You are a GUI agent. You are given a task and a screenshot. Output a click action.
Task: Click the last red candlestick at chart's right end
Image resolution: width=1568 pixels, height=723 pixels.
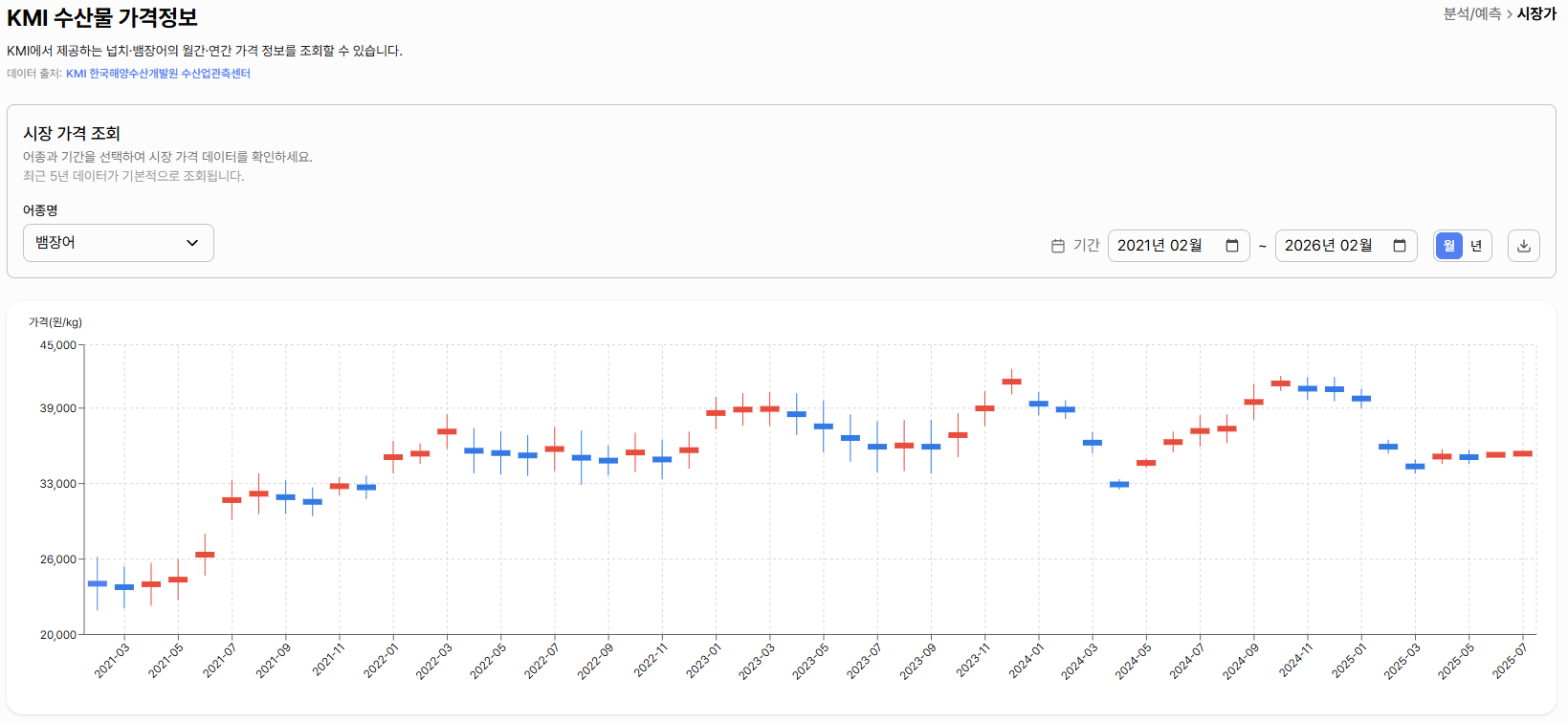1522,453
